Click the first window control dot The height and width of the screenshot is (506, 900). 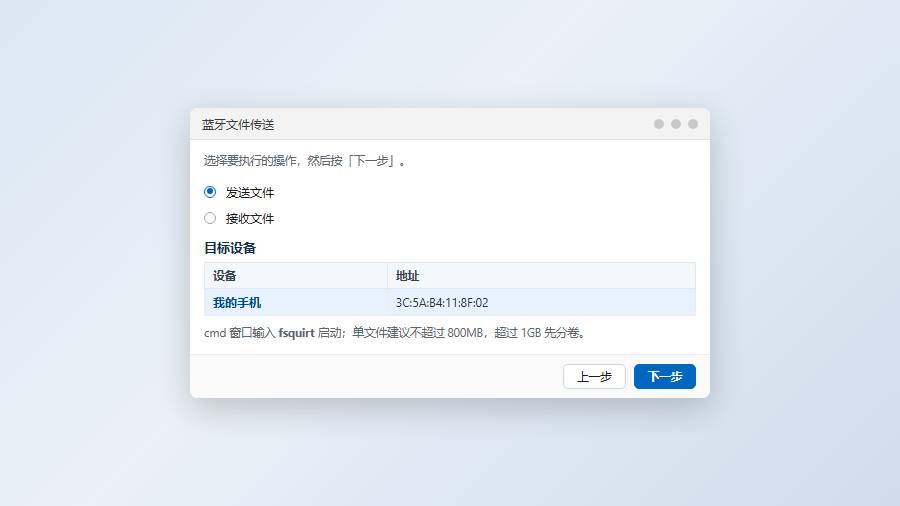(x=659, y=124)
